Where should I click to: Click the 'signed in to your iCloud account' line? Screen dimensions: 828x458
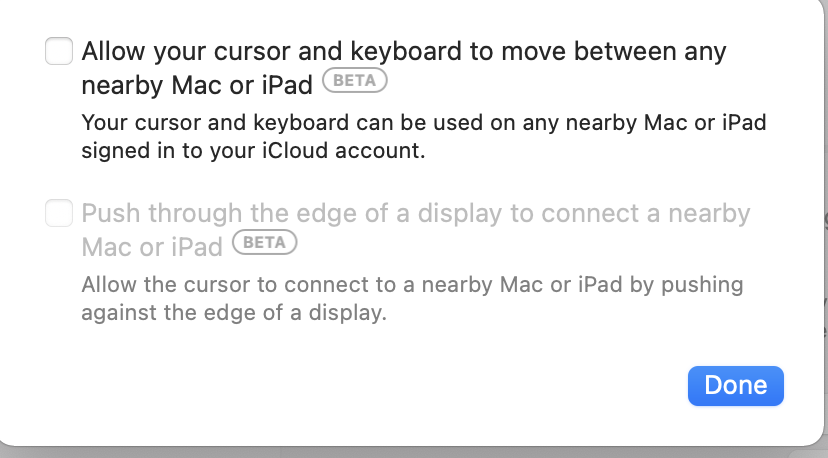253,152
